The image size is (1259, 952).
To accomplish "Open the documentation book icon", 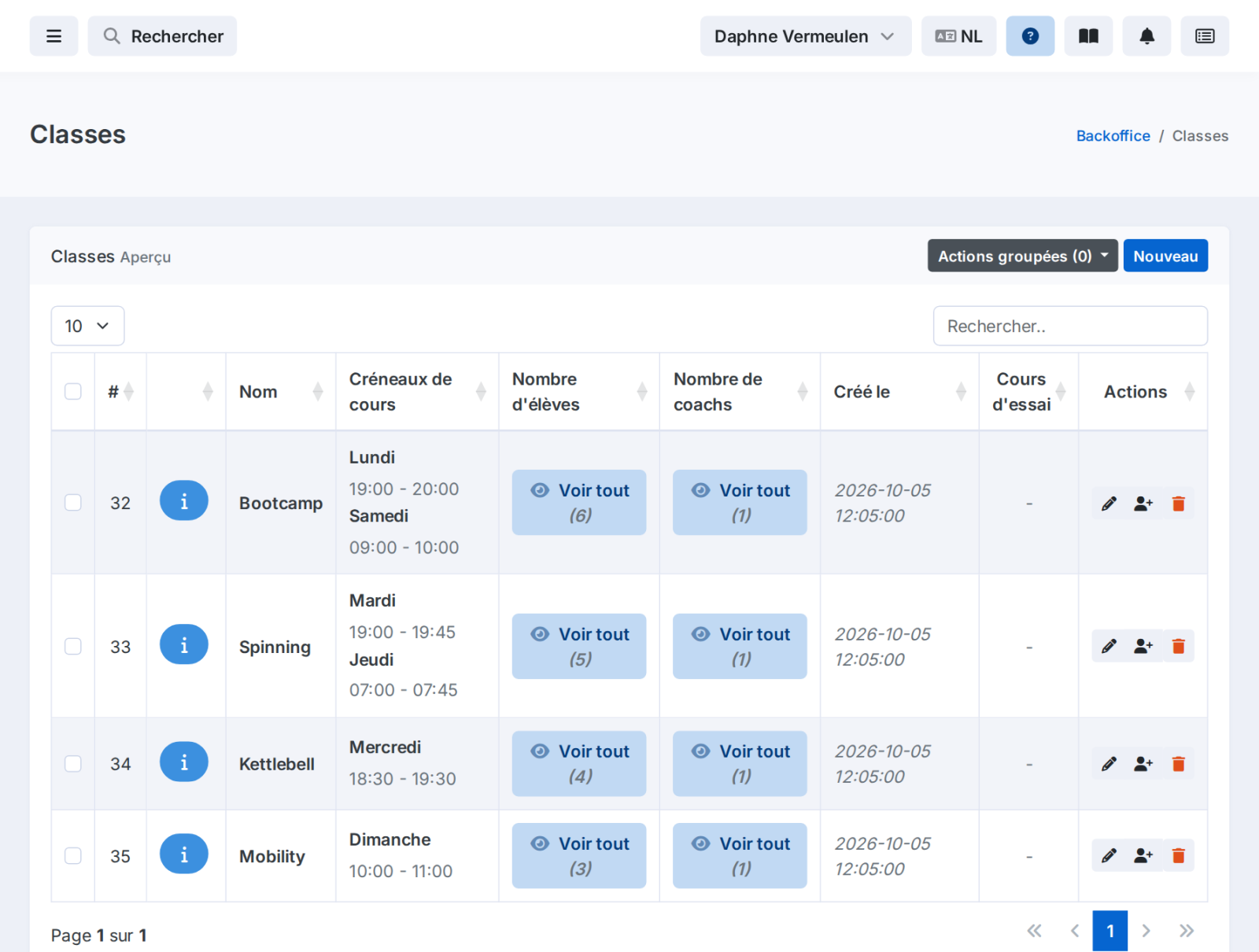I will click(1088, 36).
